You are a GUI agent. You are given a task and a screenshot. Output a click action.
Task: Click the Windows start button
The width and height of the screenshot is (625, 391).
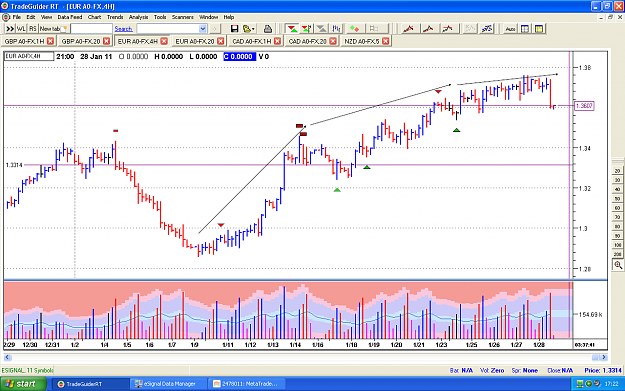(x=23, y=384)
